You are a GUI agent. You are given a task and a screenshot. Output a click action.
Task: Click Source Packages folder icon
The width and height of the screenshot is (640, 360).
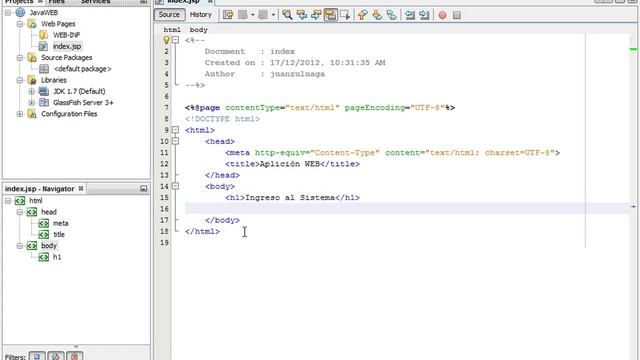[32, 58]
